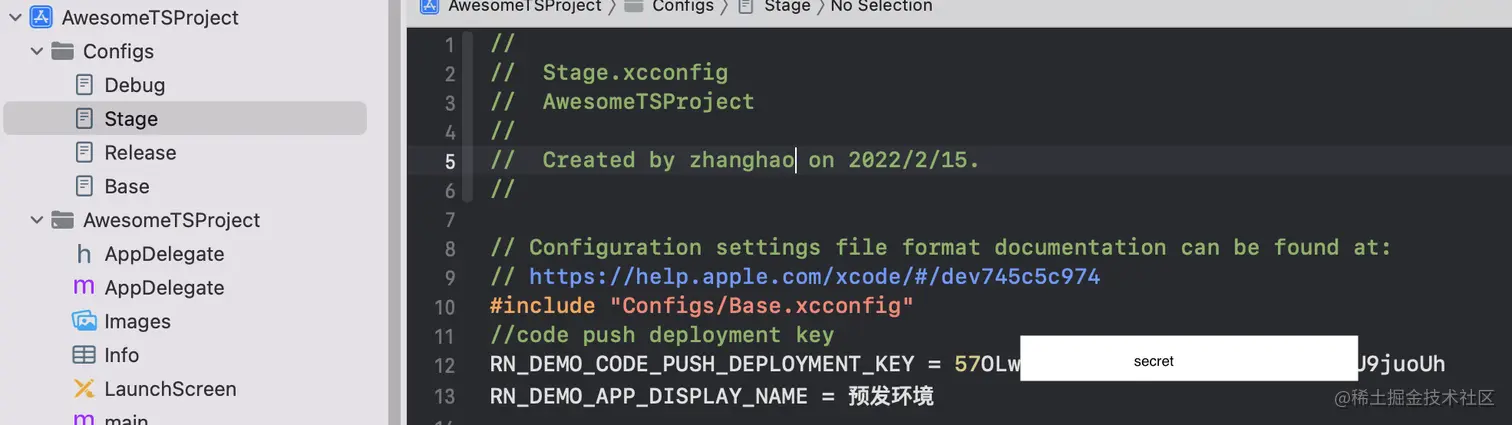Collapse the Configs folder chevron
Screen dimensions: 1512x425
pyautogui.click(x=37, y=51)
